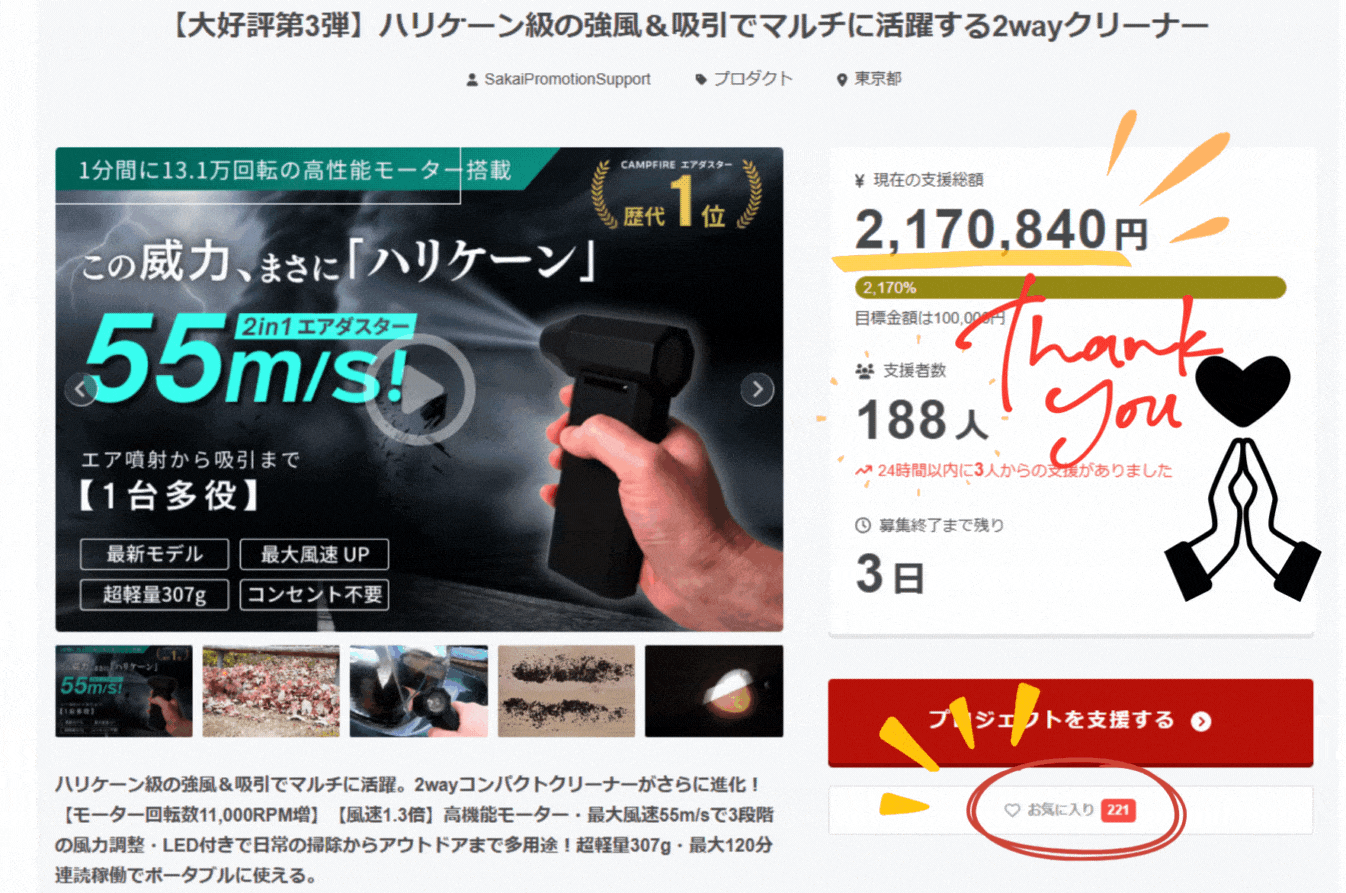
Task: Play the product video in main image
Action: [419, 389]
